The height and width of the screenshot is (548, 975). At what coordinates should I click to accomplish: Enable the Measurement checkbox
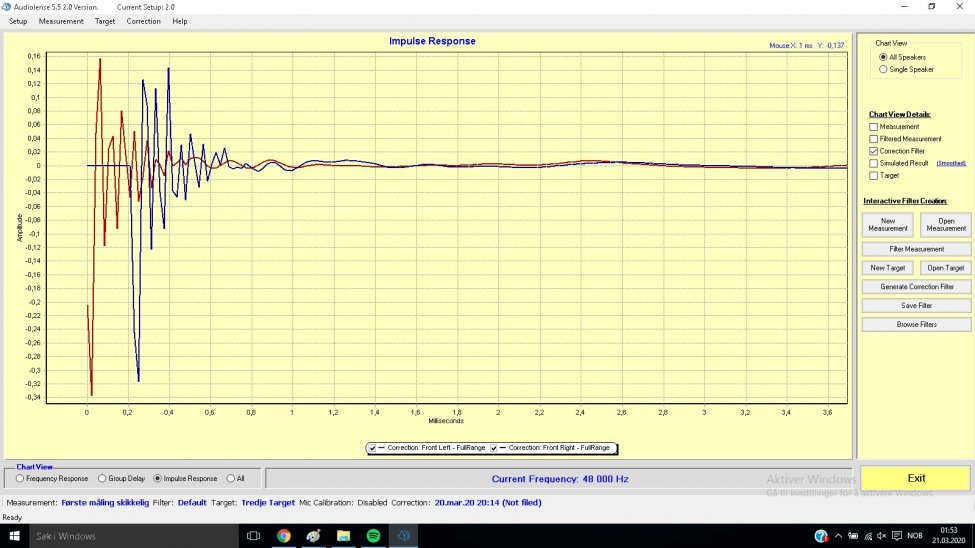pos(874,127)
